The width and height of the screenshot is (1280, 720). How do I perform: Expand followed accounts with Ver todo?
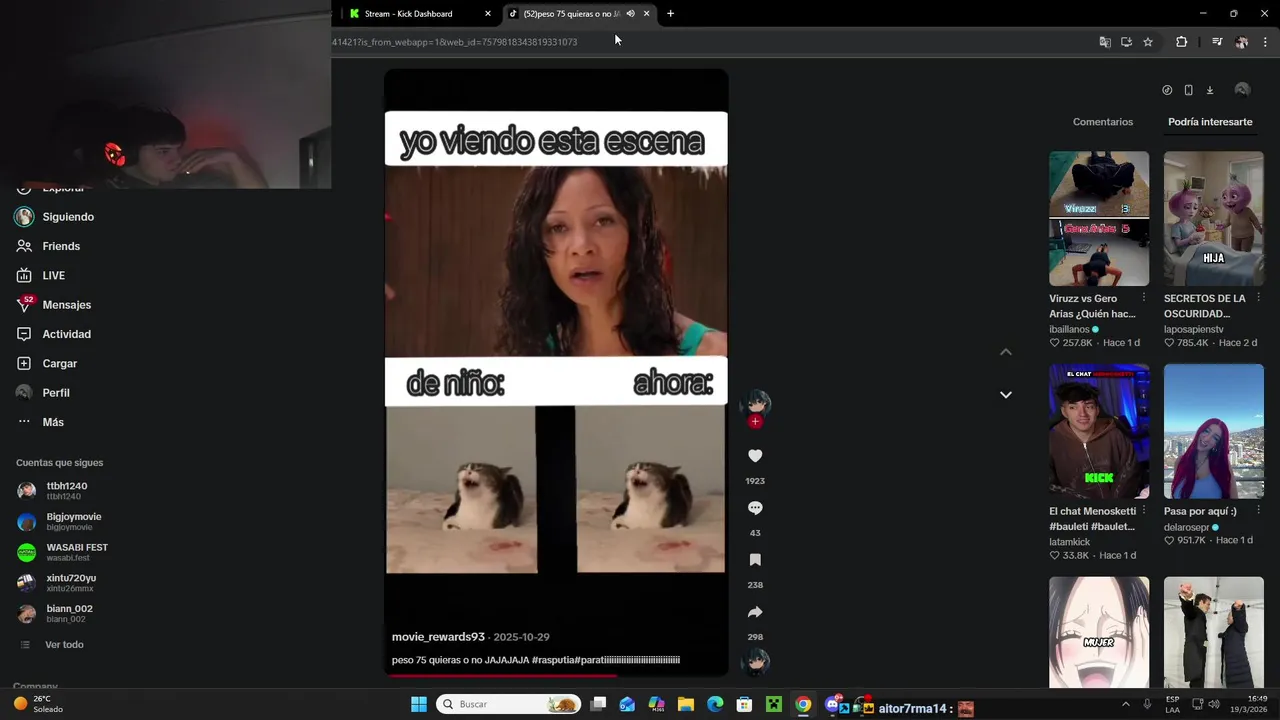click(64, 645)
